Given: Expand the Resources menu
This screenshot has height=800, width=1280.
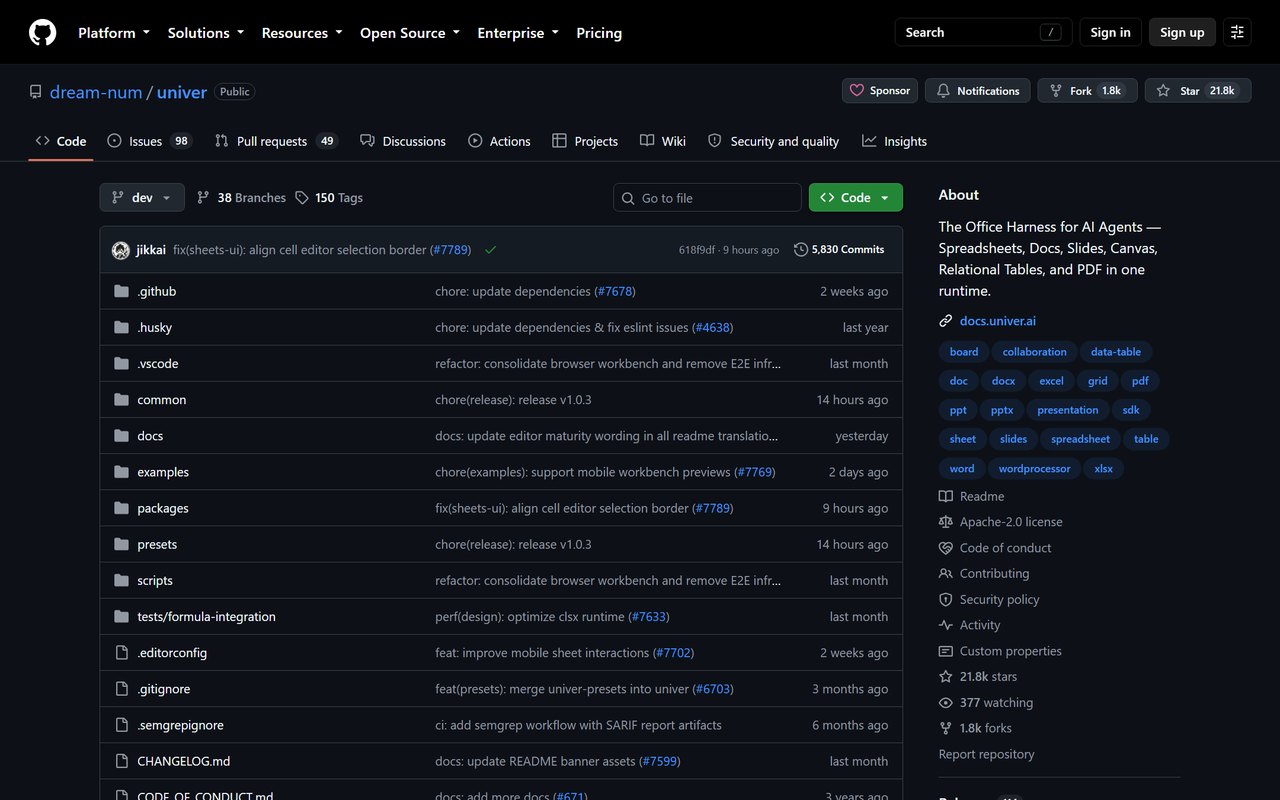Looking at the screenshot, I should (x=302, y=33).
